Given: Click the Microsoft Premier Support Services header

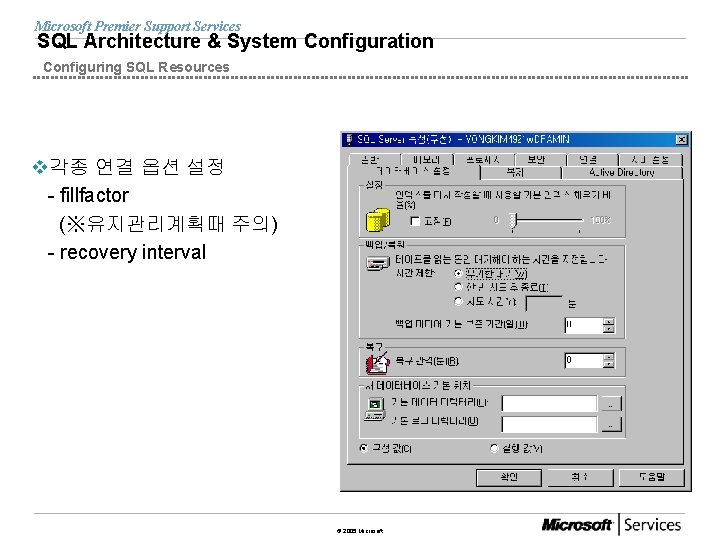Looking at the screenshot, I should coord(137,26).
